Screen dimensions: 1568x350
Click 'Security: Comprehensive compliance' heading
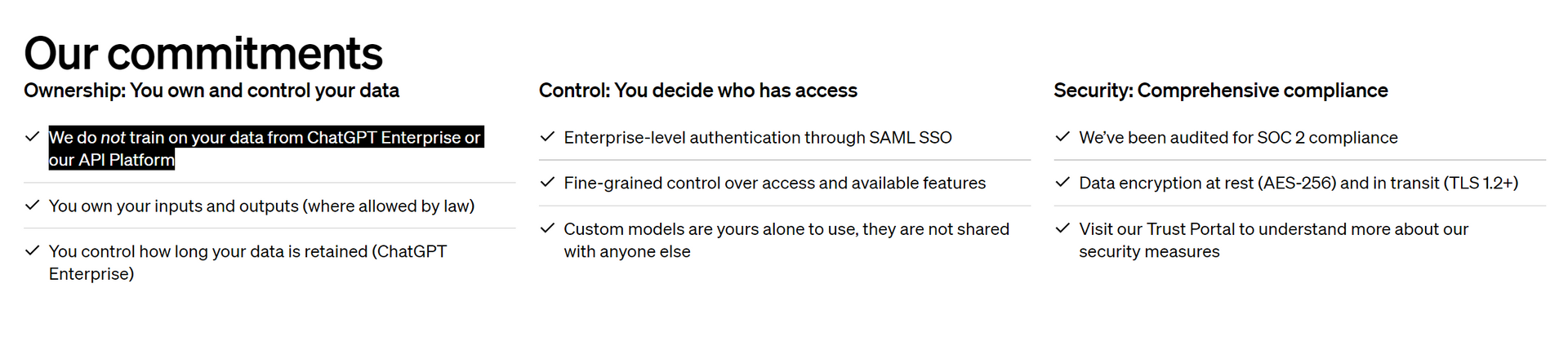point(1221,91)
